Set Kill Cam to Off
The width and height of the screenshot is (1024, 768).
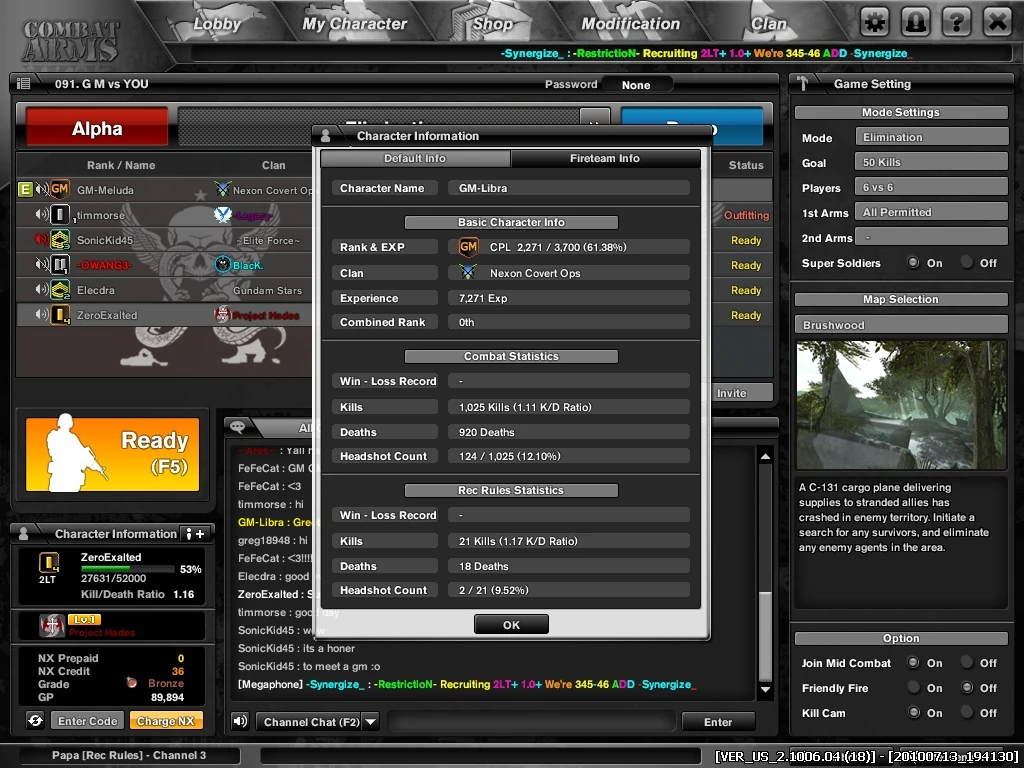[x=967, y=712]
